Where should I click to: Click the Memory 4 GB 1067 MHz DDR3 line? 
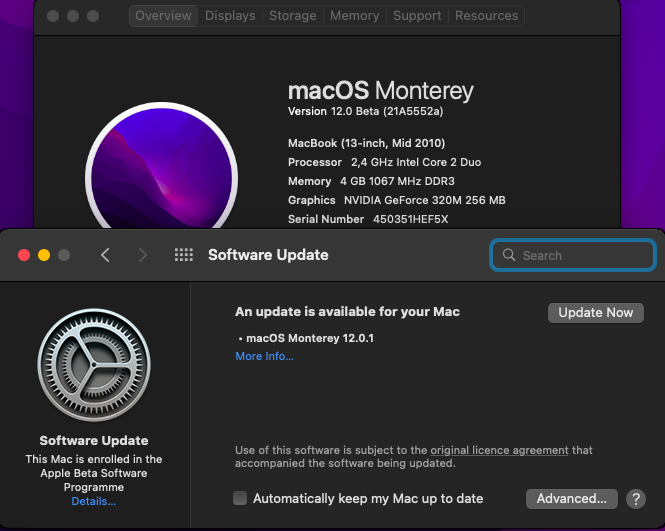point(371,181)
